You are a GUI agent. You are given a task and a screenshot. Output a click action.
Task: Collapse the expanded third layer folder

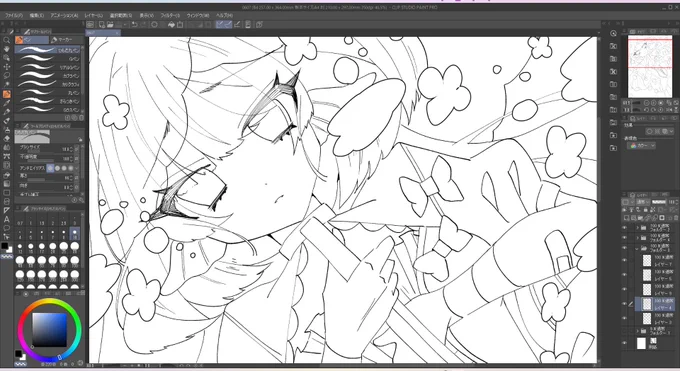(638, 249)
